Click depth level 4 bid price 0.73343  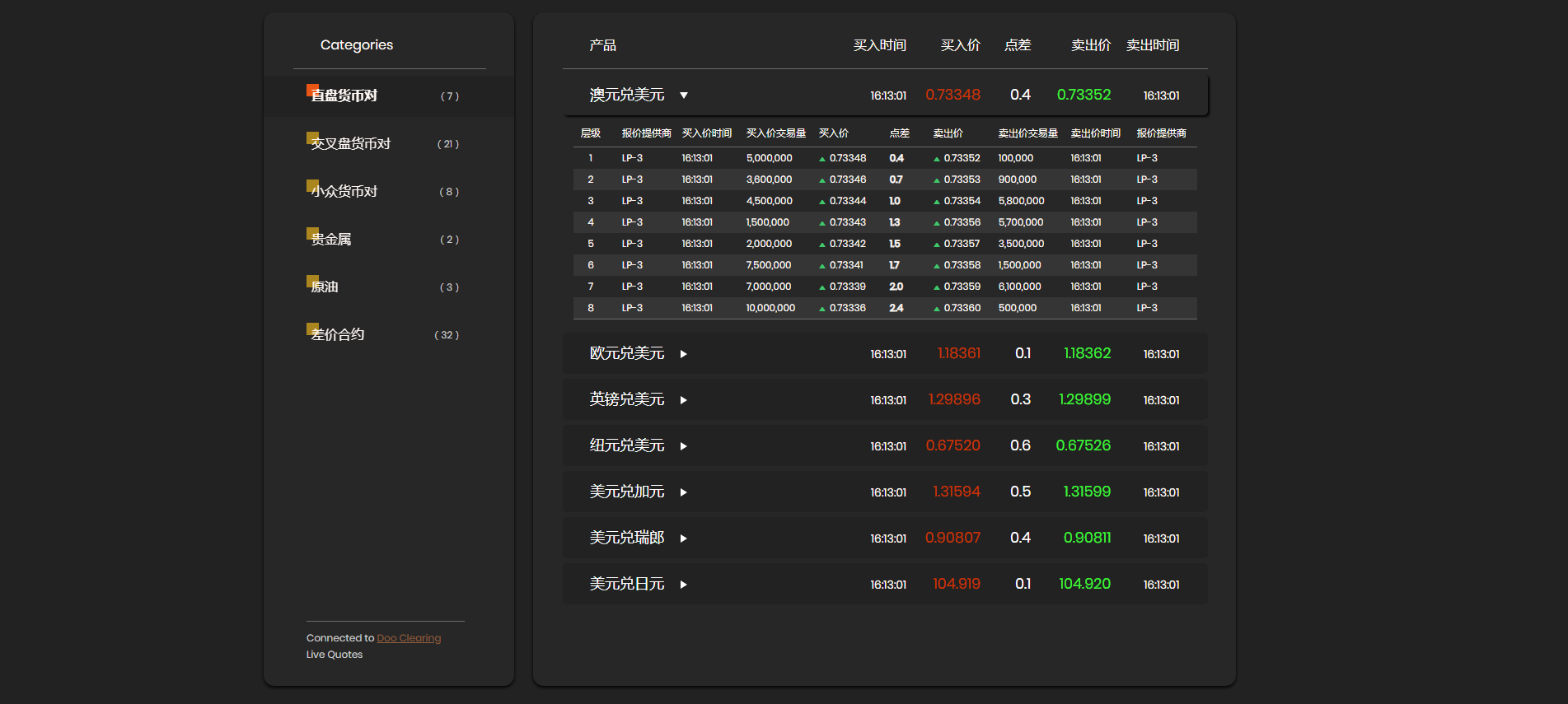(848, 222)
